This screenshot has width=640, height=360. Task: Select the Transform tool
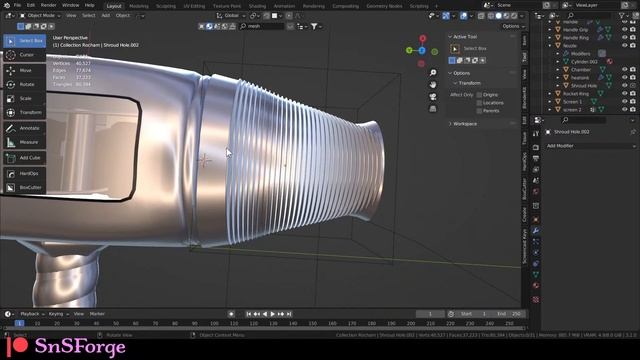[x=24, y=112]
